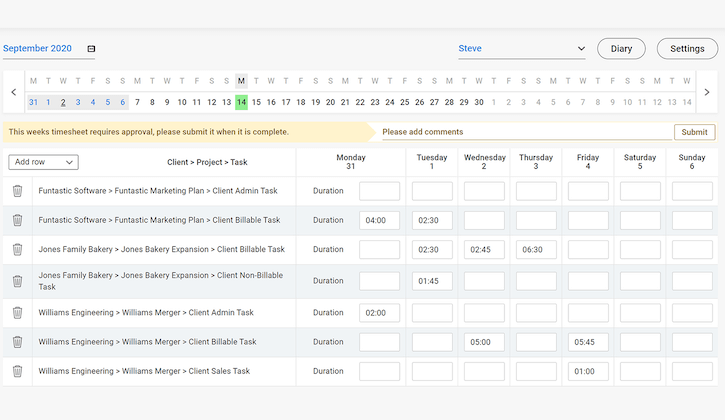Viewport: 725px width, 420px height.
Task: Edit Friday 05:45 Williams Billable duration
Action: click(588, 342)
